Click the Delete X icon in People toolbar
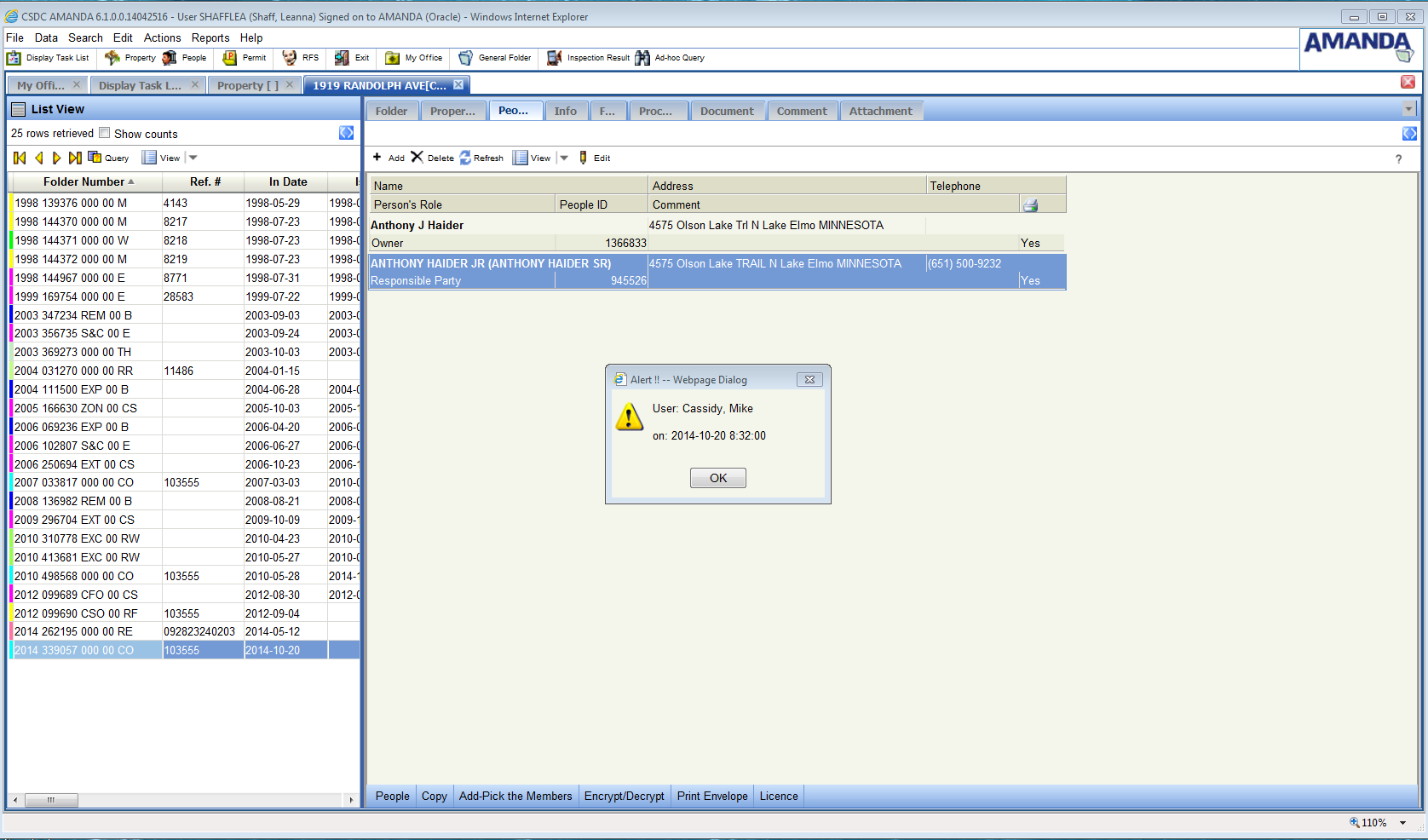Viewport: 1428px width, 840px height. point(417,158)
